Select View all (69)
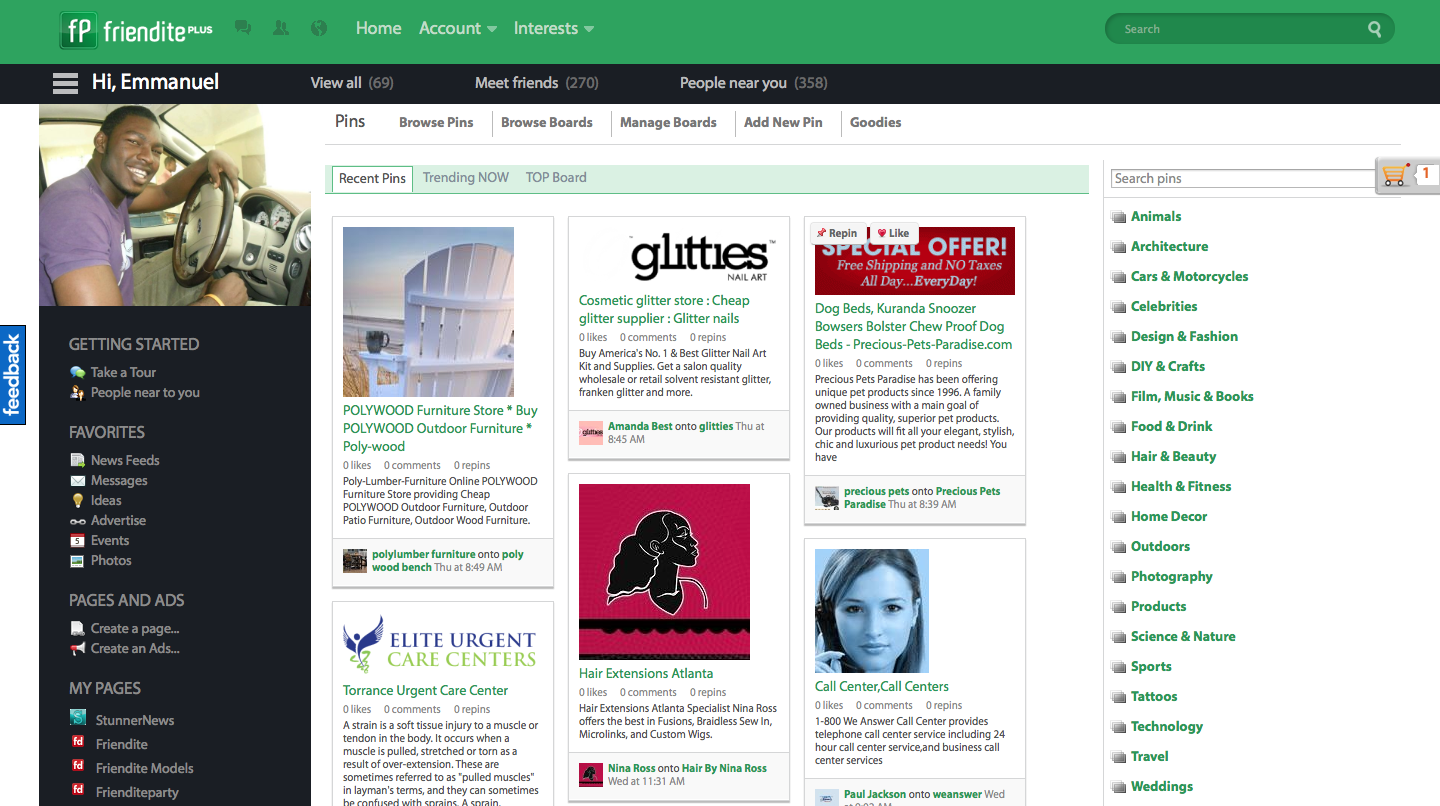Screen dimensions: 1440x806 click(x=352, y=83)
